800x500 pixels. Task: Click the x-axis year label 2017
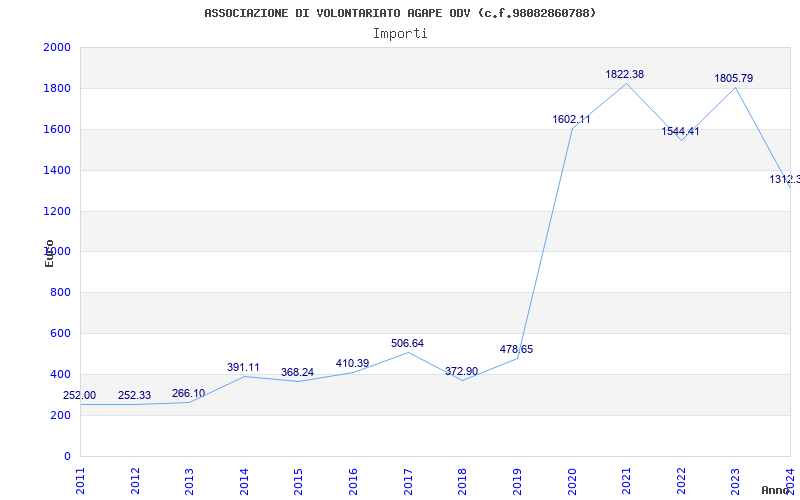click(x=408, y=482)
